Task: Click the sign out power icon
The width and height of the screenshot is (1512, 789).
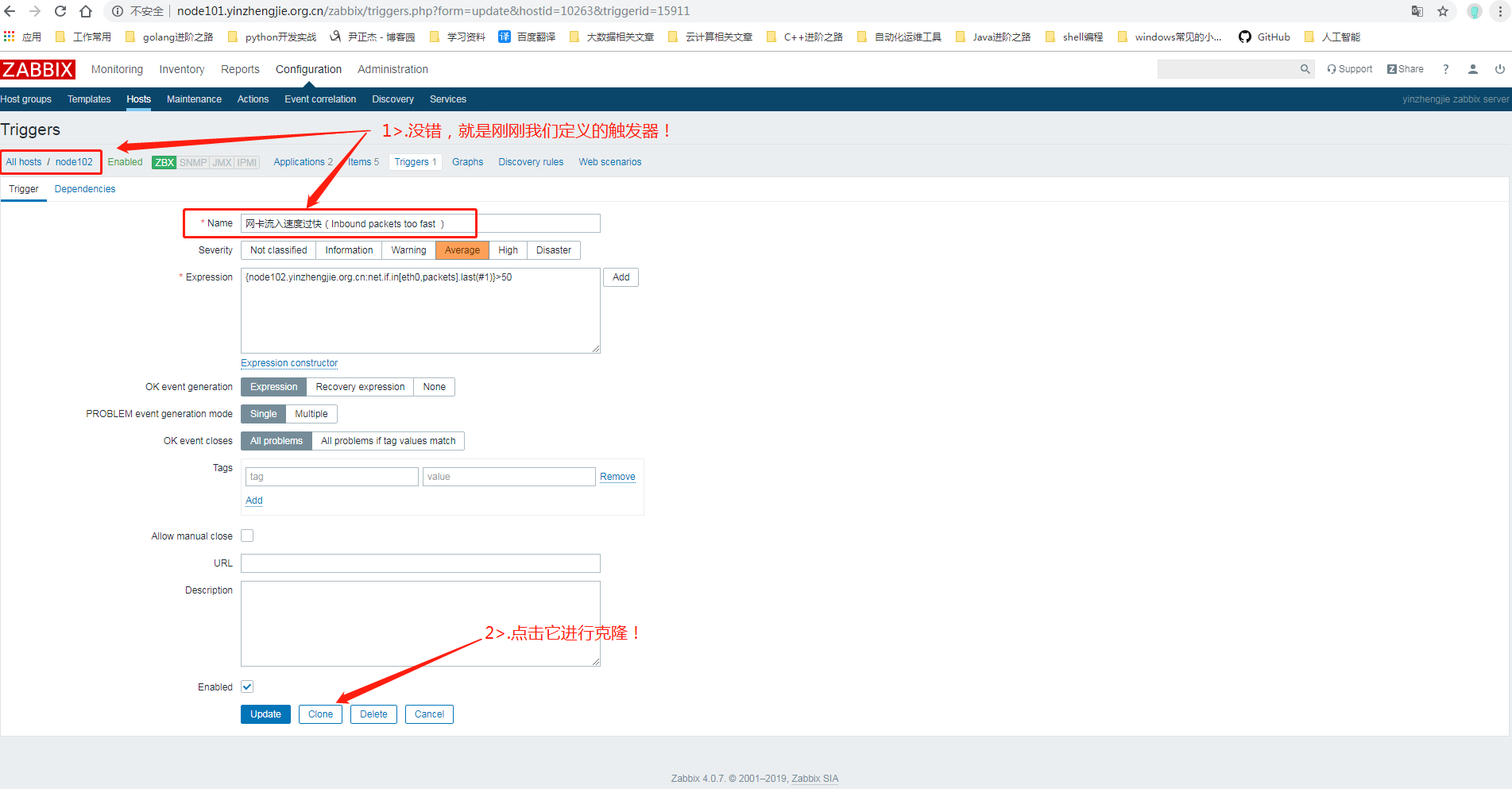Action: point(1500,69)
